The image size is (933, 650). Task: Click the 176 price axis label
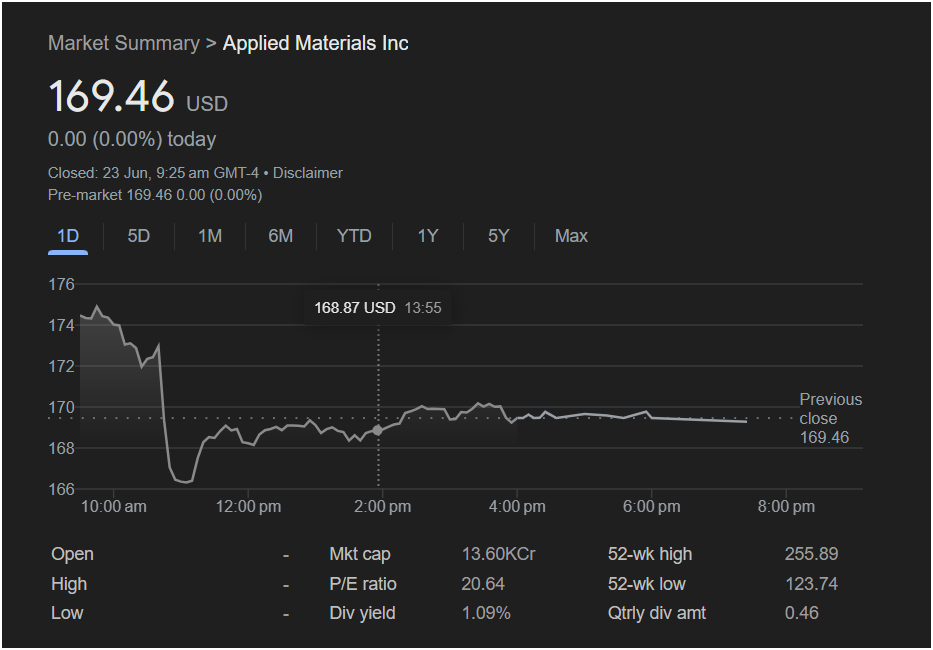click(62, 285)
